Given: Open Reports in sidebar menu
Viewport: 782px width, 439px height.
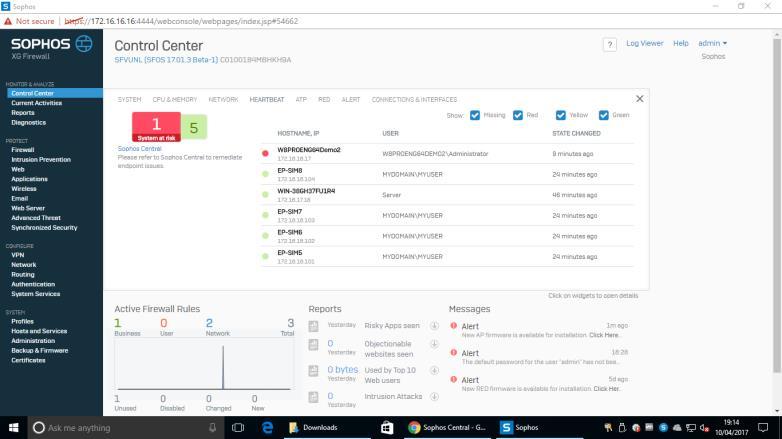Looking at the screenshot, I should (23, 113).
